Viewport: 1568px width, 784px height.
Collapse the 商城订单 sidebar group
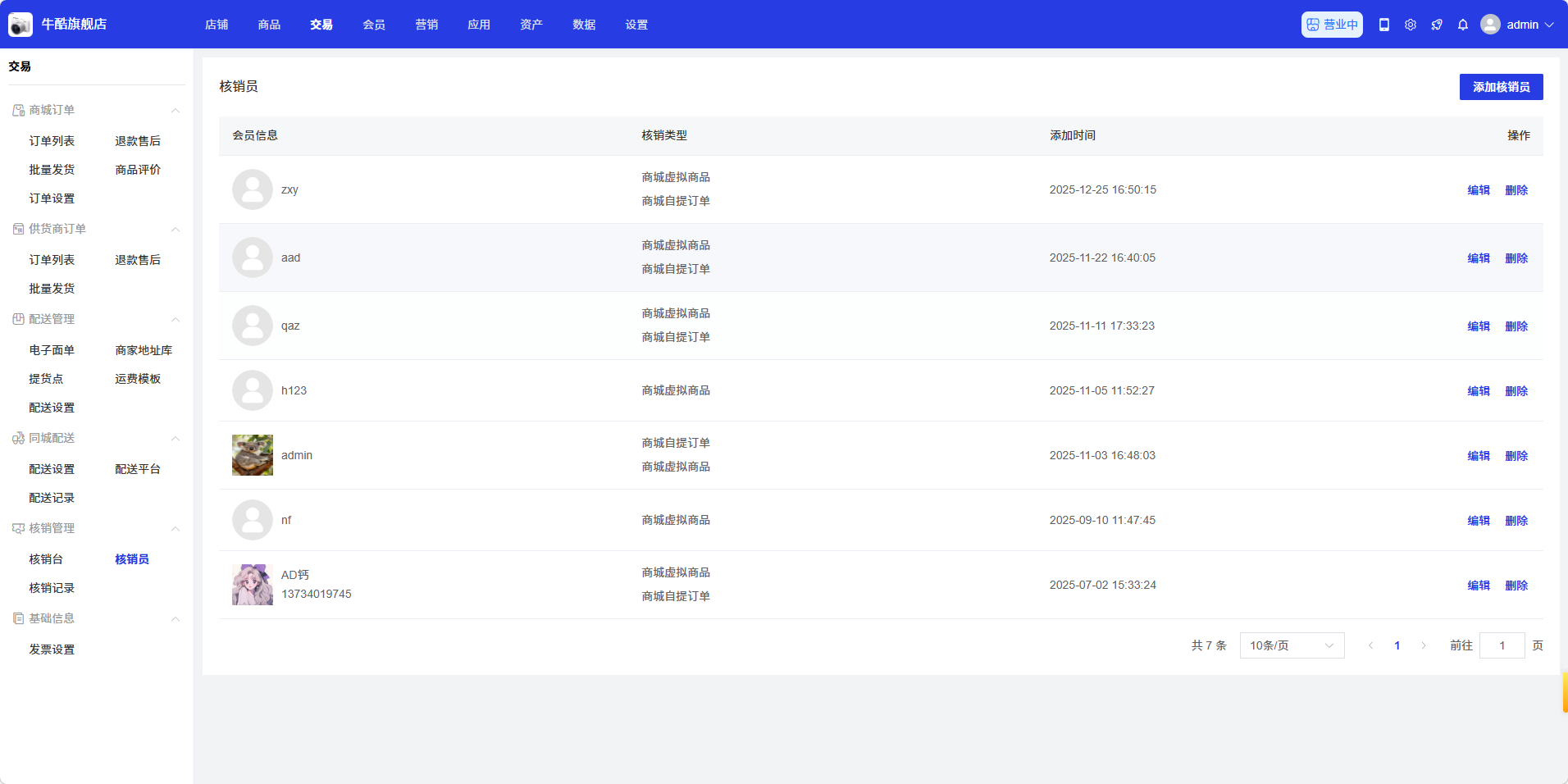[175, 110]
